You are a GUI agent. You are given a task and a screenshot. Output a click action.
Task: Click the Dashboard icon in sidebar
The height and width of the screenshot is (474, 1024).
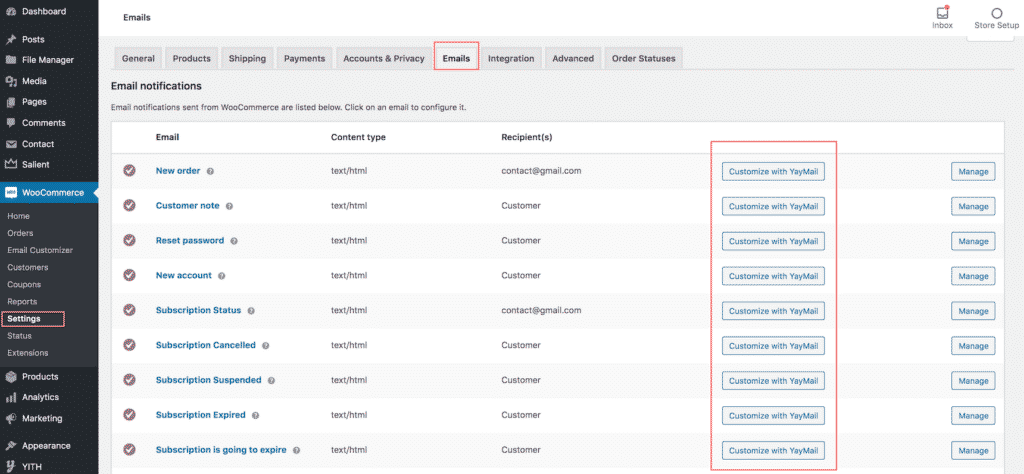[10, 12]
